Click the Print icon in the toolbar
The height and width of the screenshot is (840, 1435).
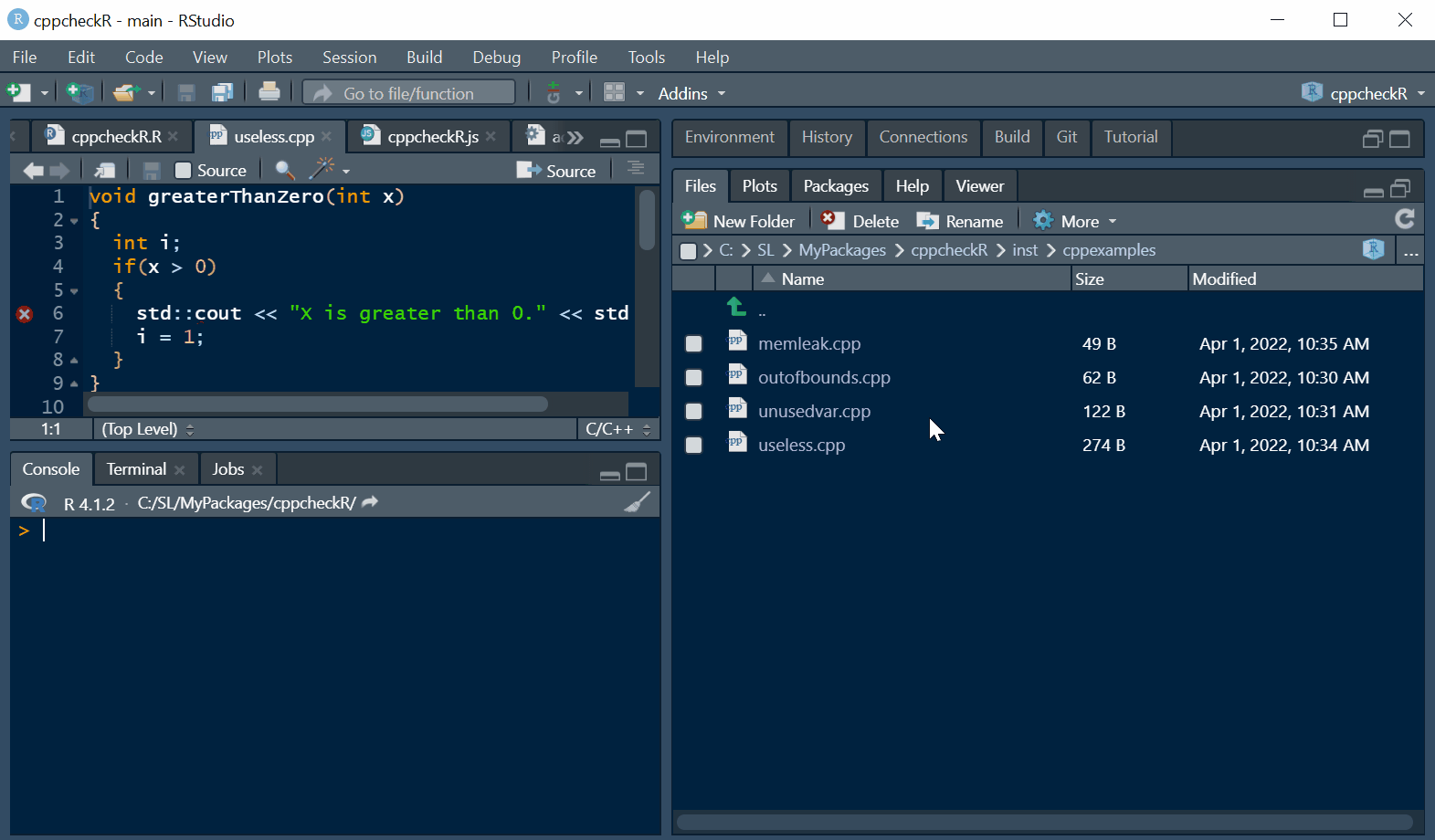coord(269,92)
